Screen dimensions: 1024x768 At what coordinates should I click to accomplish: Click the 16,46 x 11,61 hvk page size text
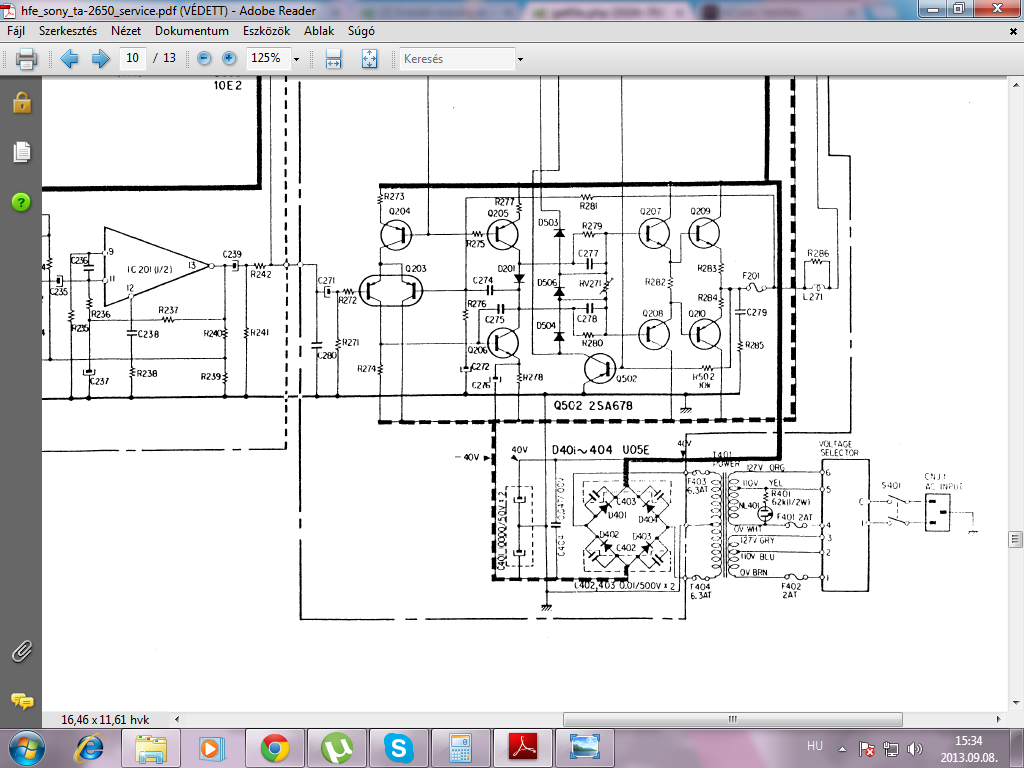105,720
